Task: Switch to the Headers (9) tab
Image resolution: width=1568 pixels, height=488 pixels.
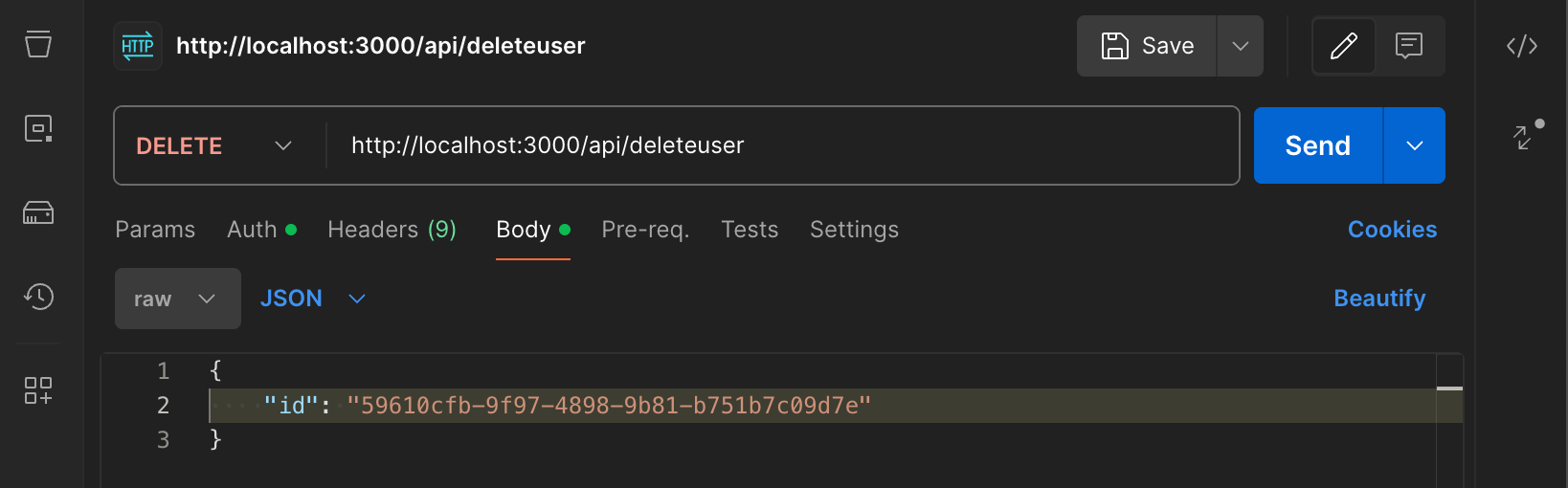Action: pos(392,230)
